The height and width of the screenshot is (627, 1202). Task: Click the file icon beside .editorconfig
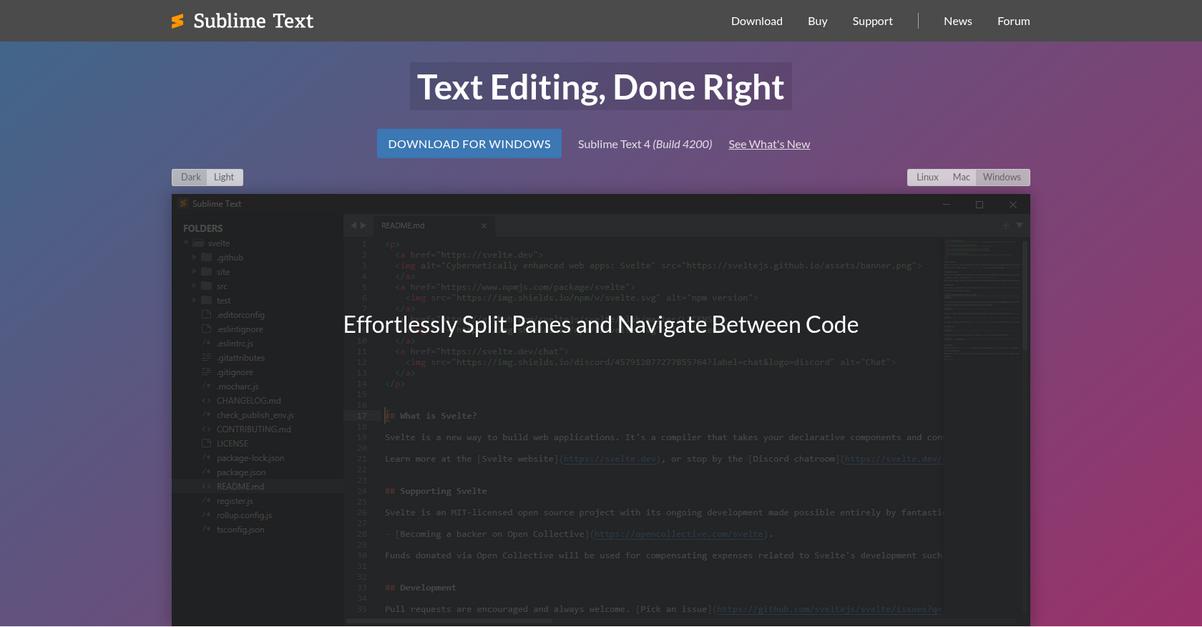[207, 315]
